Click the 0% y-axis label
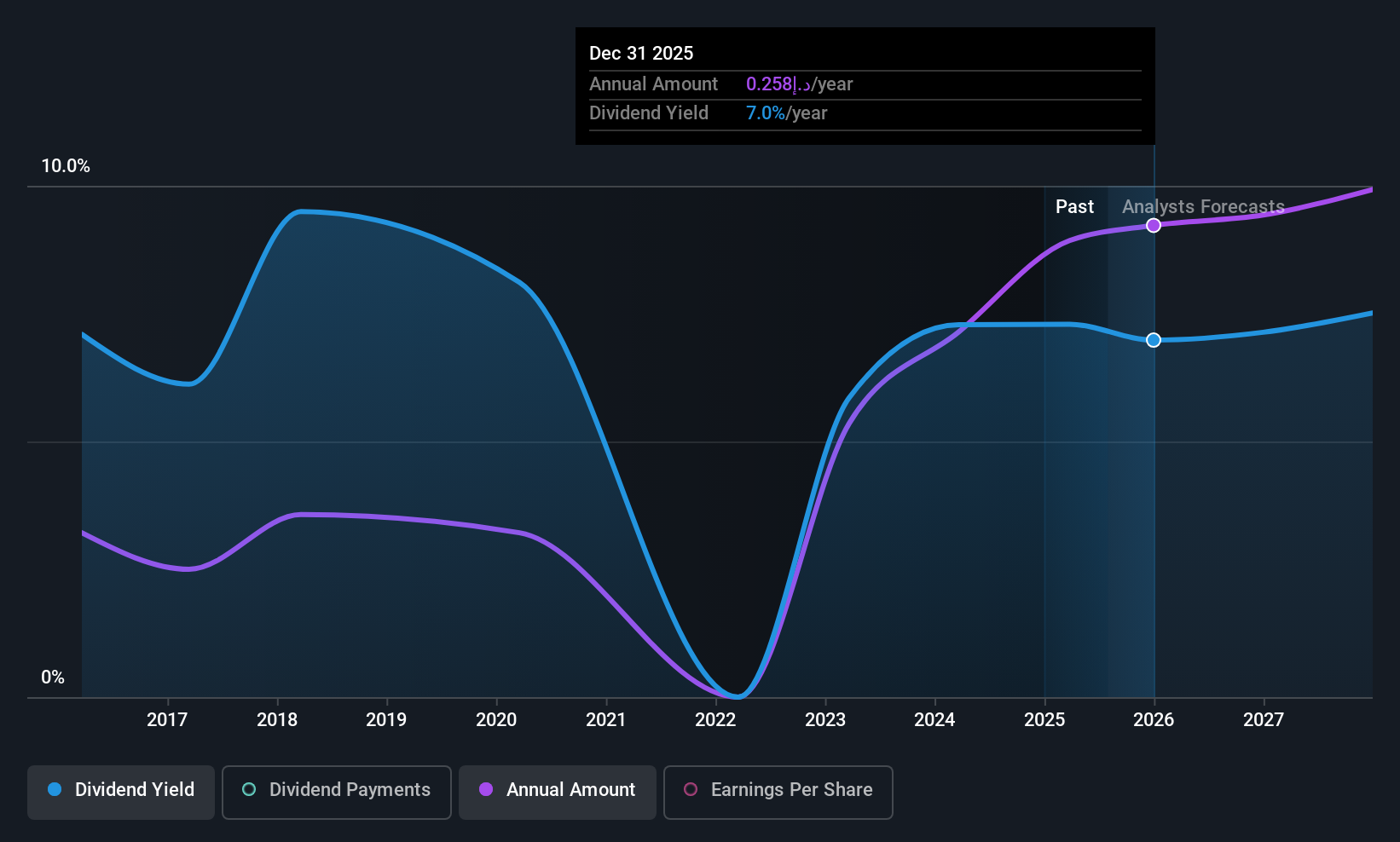This screenshot has height=842, width=1400. click(x=53, y=678)
